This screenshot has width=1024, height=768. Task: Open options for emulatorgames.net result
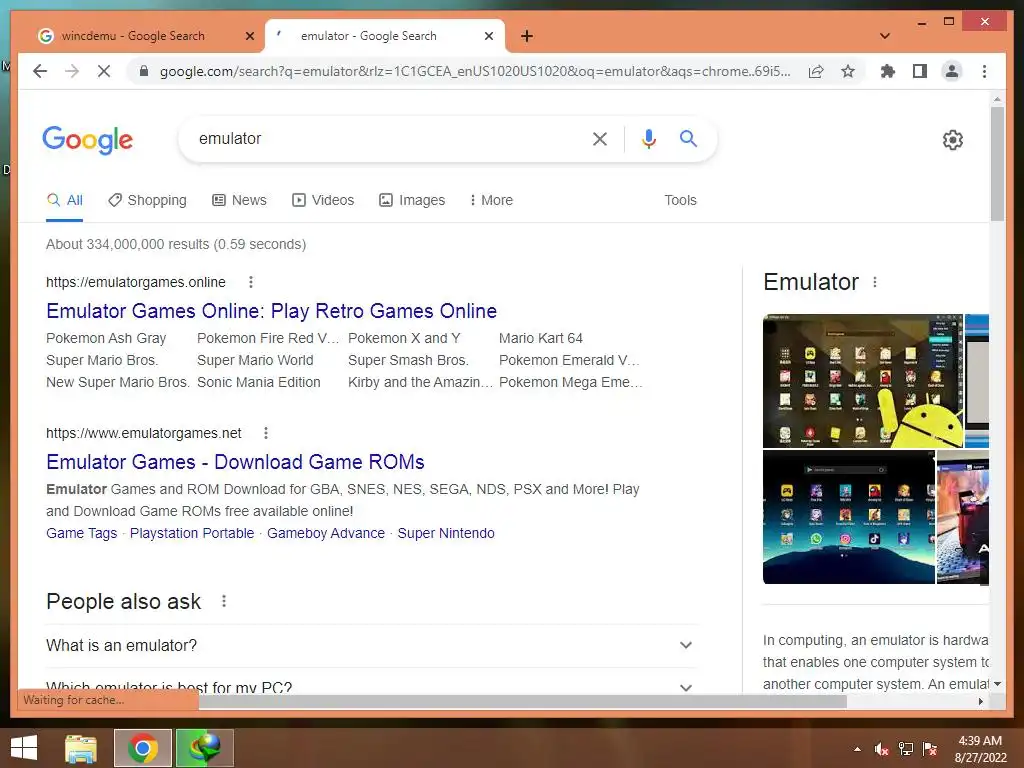pos(266,433)
